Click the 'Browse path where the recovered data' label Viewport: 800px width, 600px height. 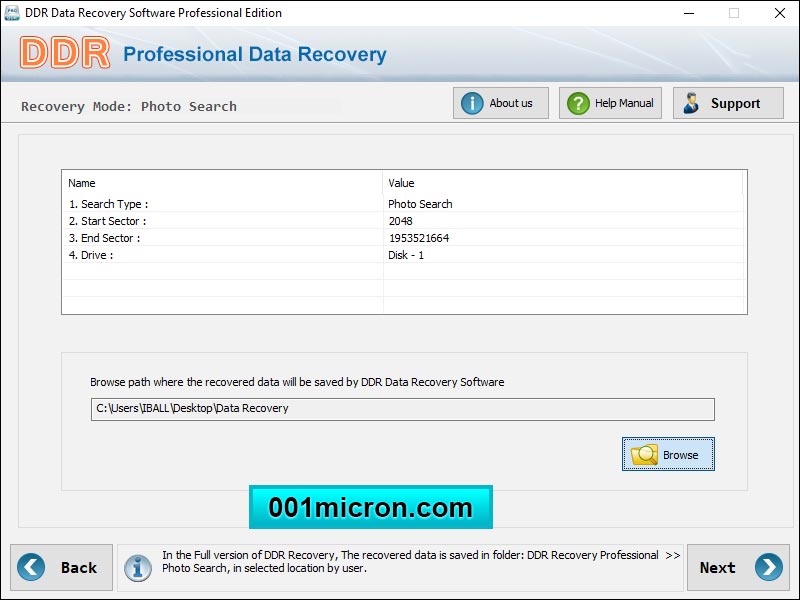pos(297,382)
